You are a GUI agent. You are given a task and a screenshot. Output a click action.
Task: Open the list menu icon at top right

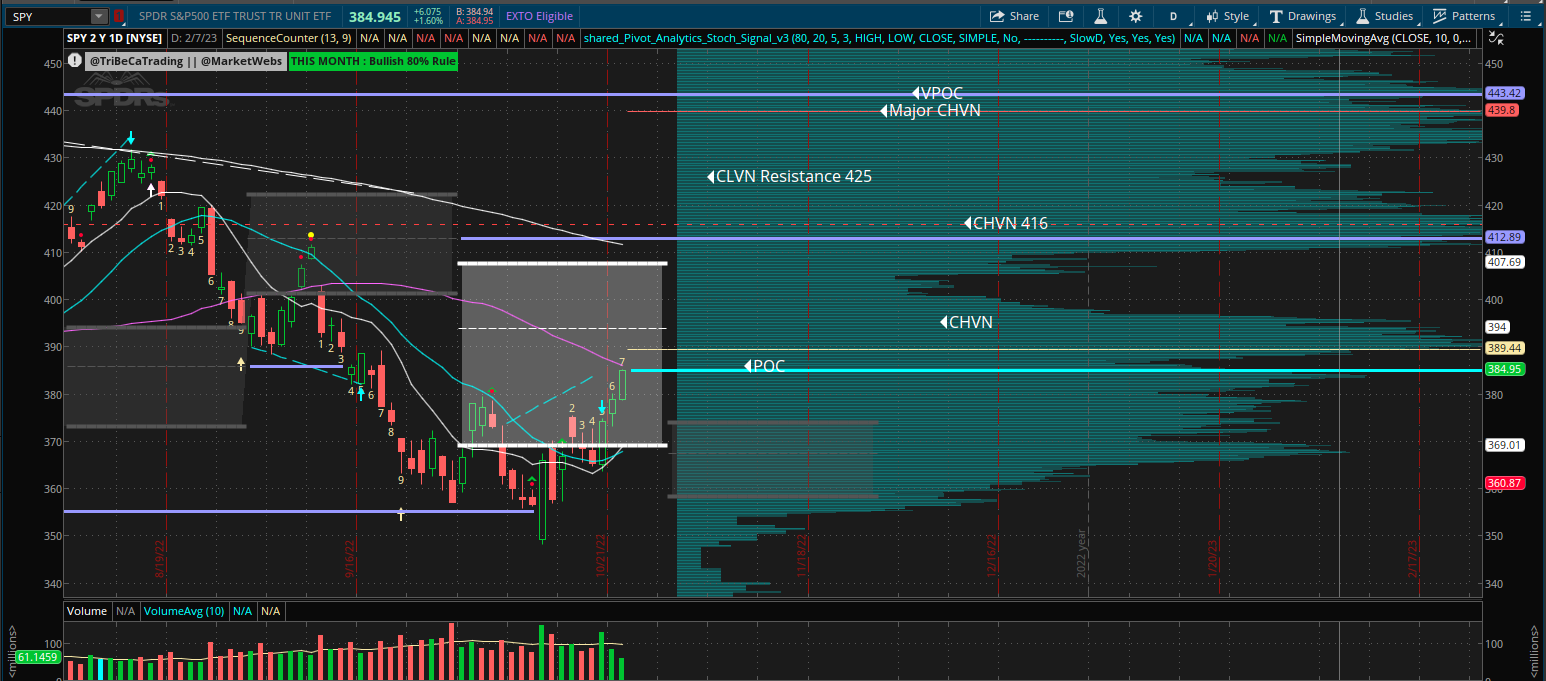point(1525,16)
